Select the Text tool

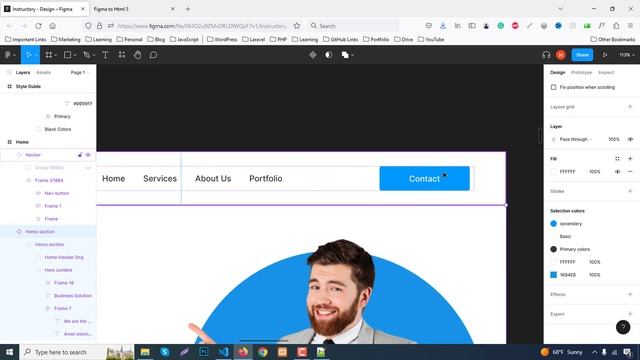tap(105, 55)
